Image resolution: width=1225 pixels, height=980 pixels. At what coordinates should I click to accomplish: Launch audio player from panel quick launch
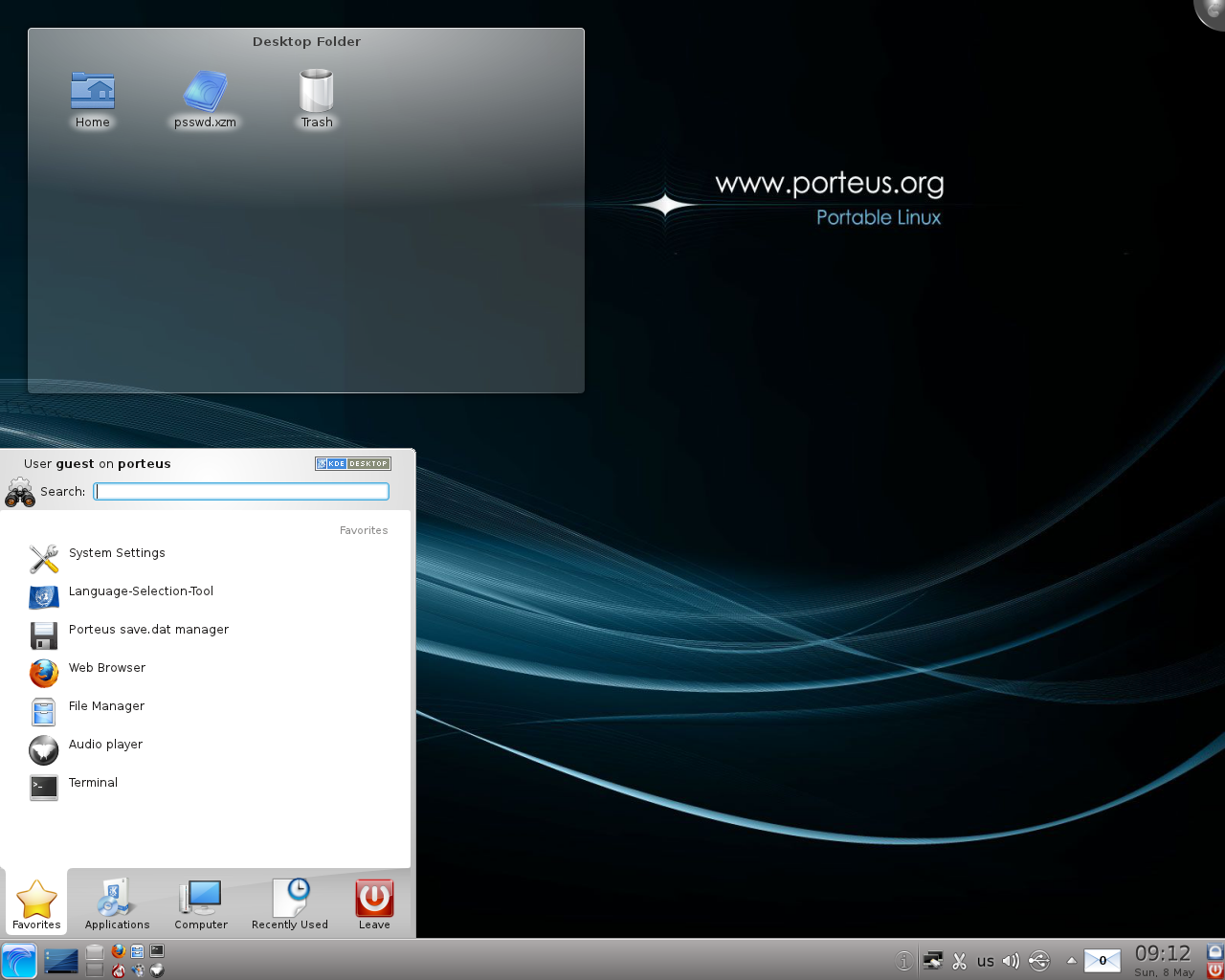point(157,970)
